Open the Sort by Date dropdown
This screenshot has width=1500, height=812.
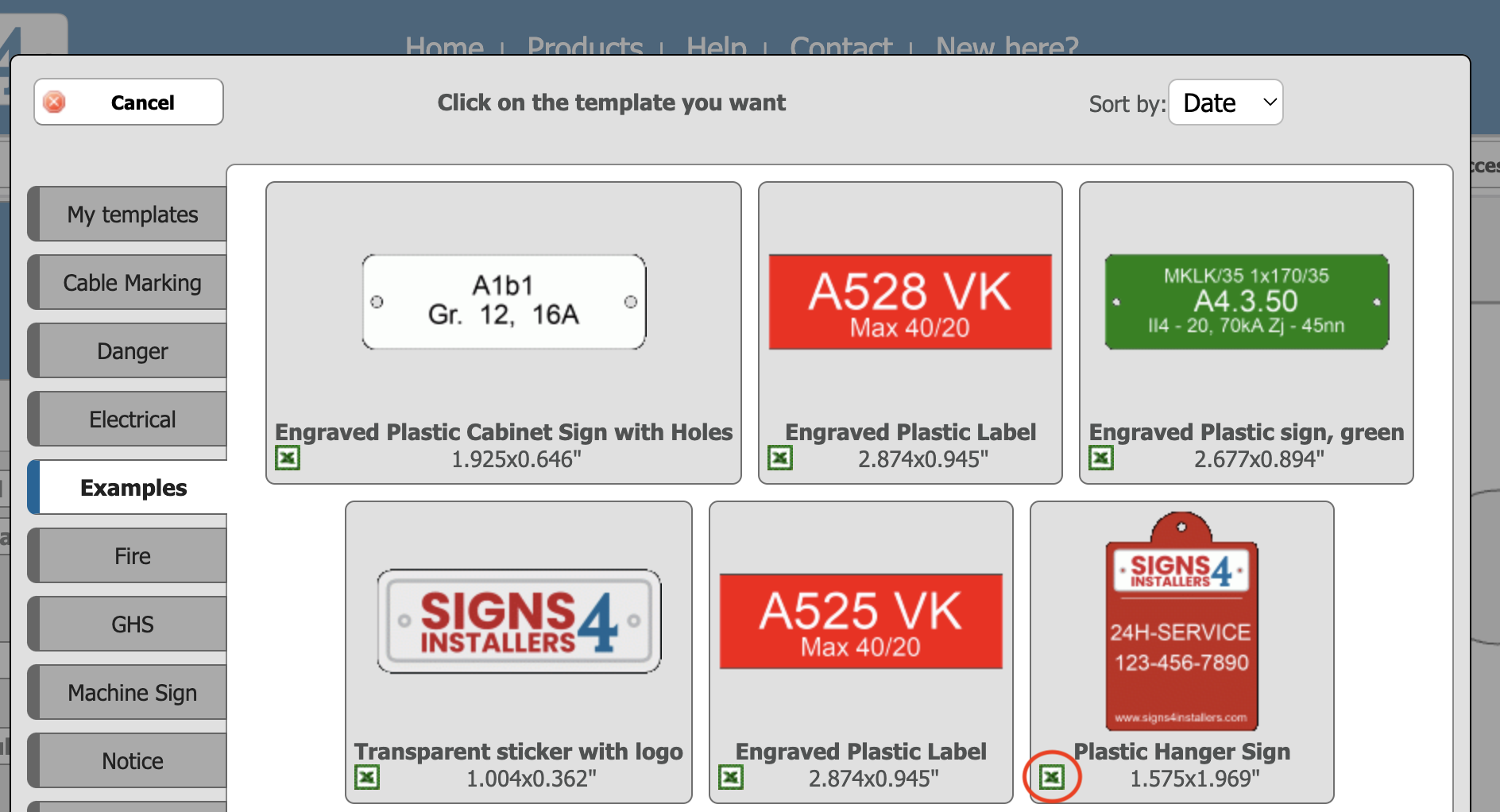[1226, 102]
